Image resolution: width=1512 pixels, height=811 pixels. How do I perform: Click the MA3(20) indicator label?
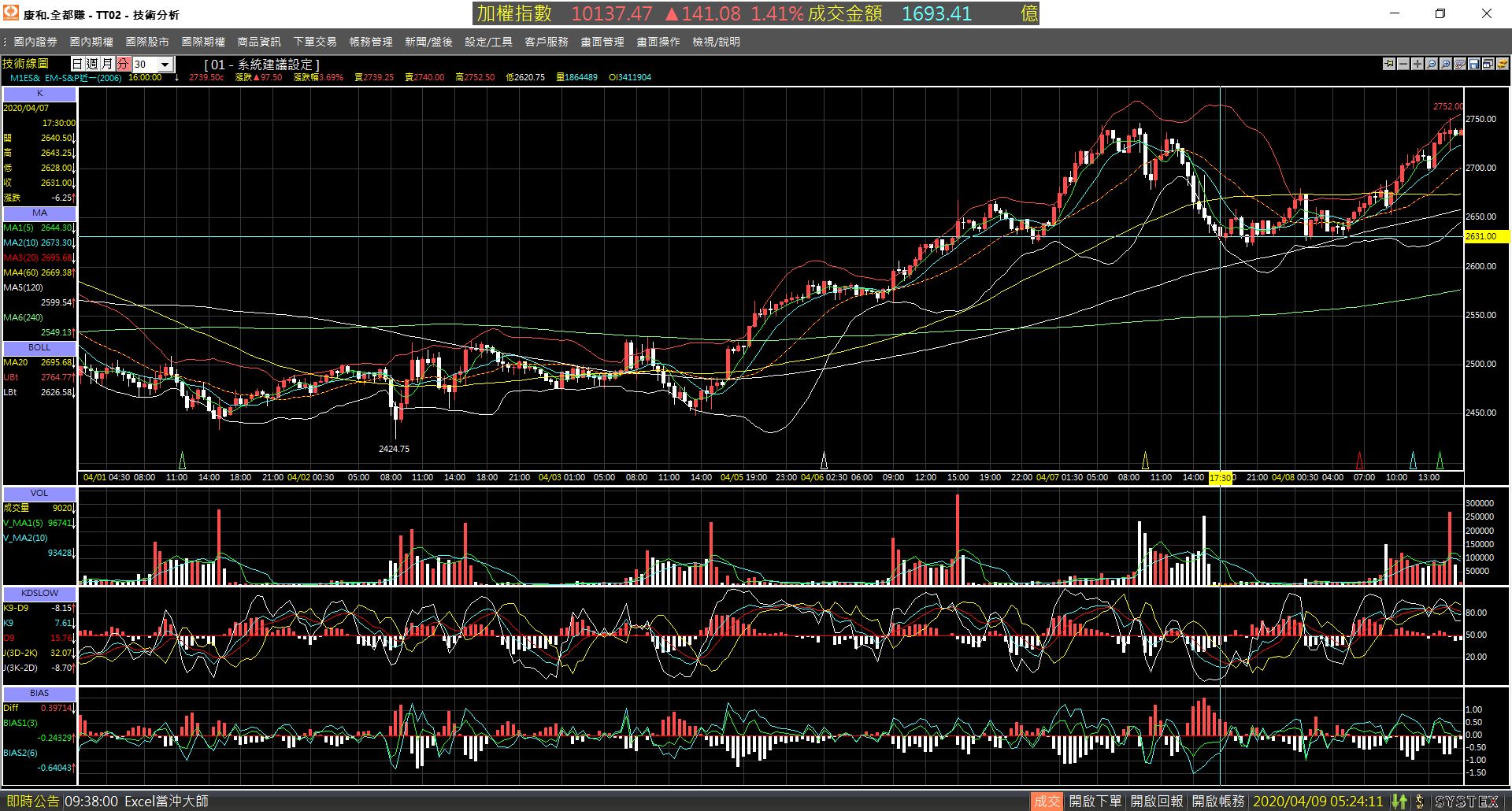click(20, 258)
